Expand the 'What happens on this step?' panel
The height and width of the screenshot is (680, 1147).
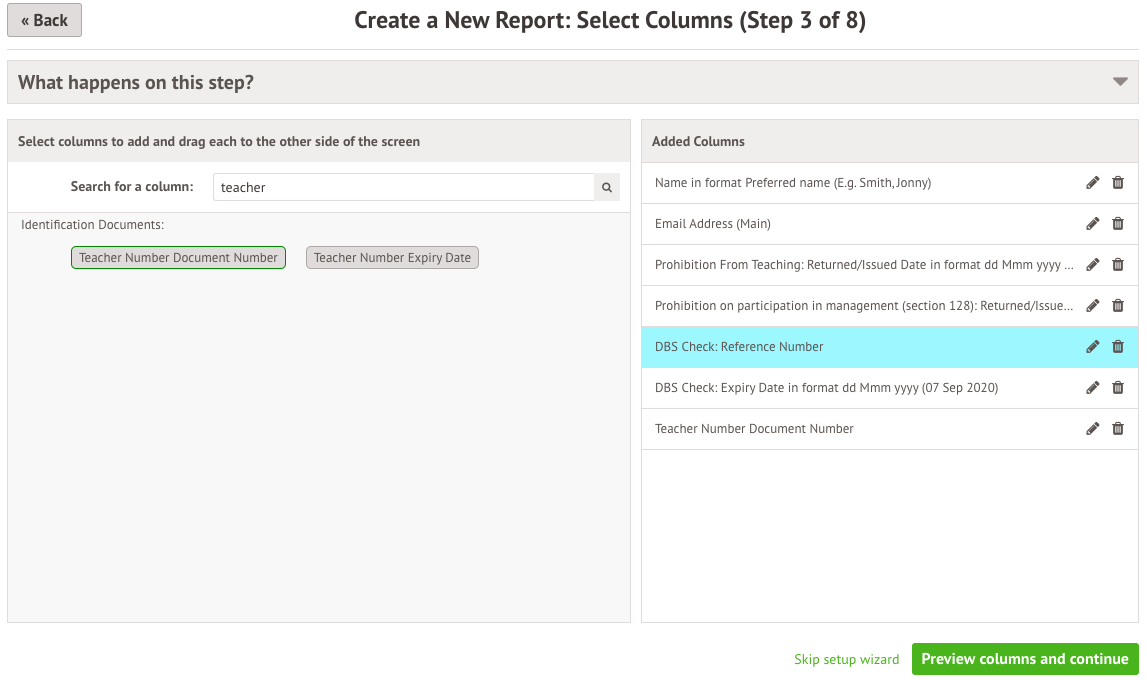(1120, 82)
